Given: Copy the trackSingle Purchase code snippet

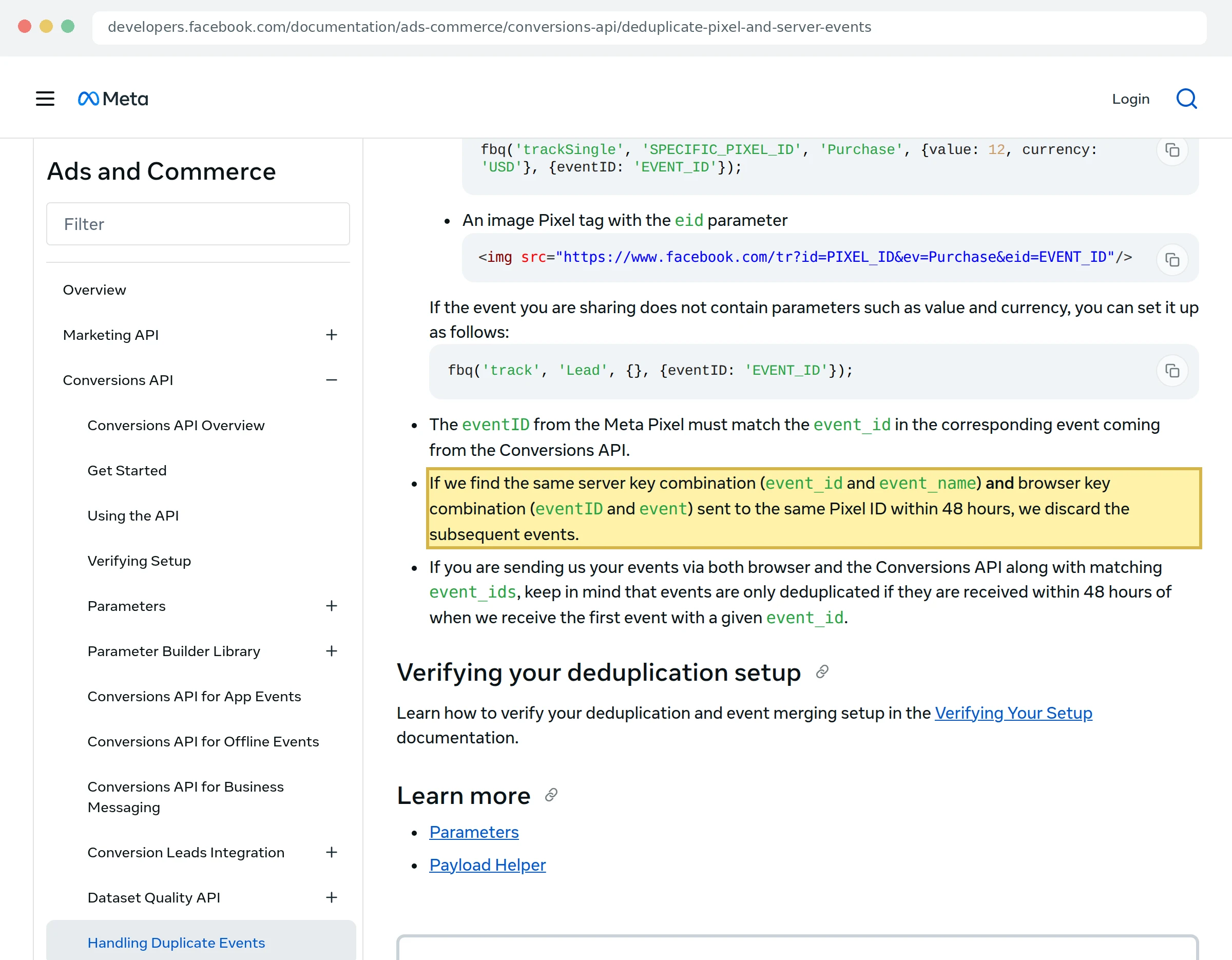Looking at the screenshot, I should coord(1172,150).
